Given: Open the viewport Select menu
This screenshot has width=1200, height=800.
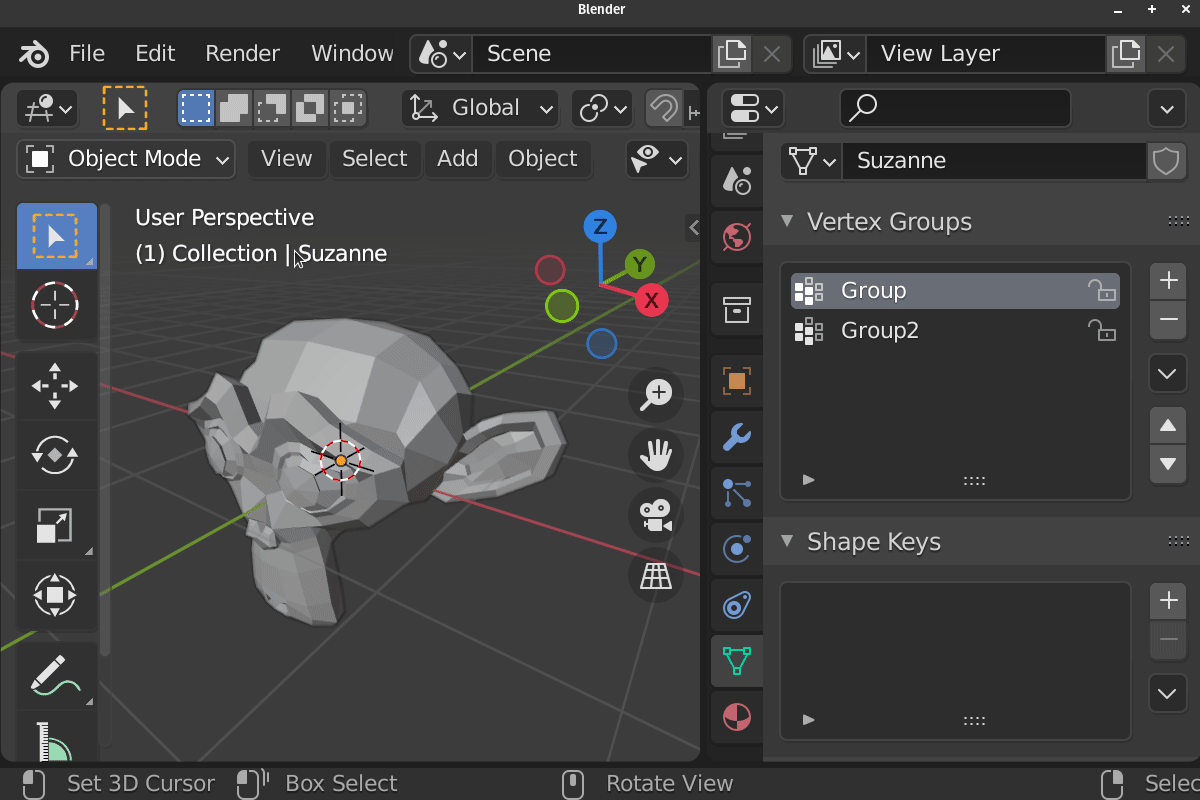Looking at the screenshot, I should [375, 159].
